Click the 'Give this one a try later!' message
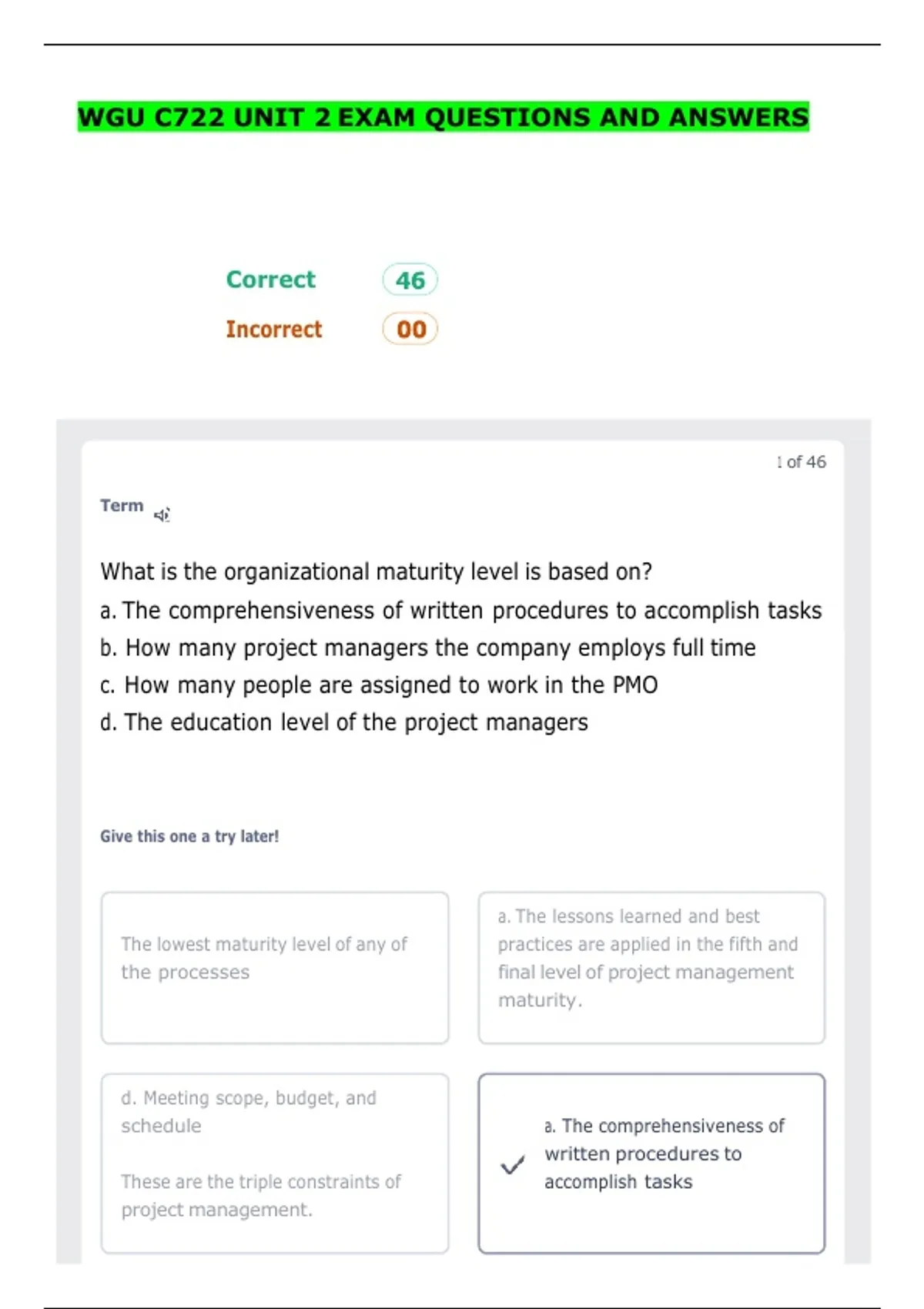Viewport: 924px width, 1309px height. click(x=189, y=836)
